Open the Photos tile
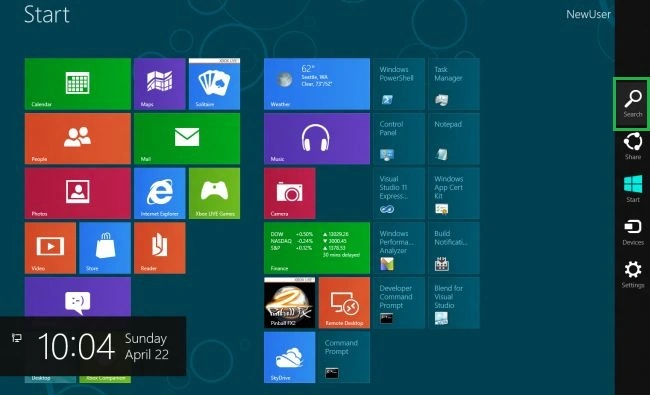The image size is (650, 395). [78, 193]
